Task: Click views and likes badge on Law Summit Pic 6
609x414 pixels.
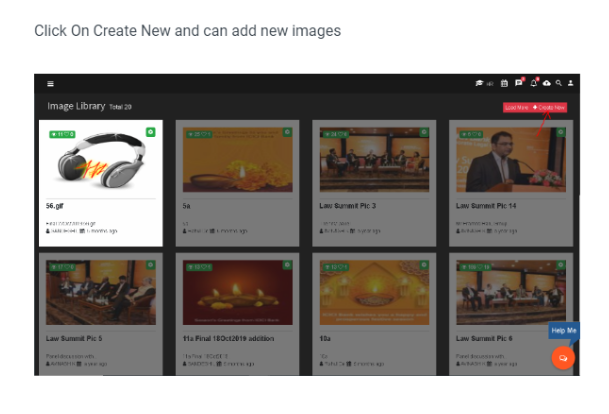Action: (x=475, y=267)
